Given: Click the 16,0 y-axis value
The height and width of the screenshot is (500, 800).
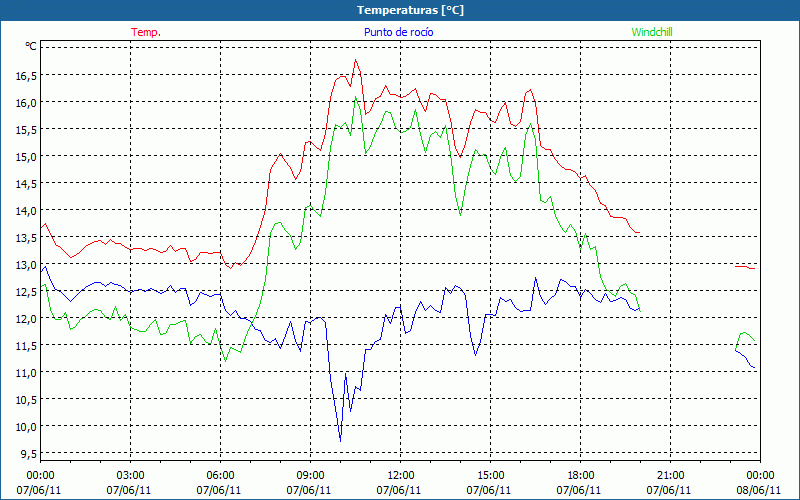Looking at the screenshot, I should (26, 103).
